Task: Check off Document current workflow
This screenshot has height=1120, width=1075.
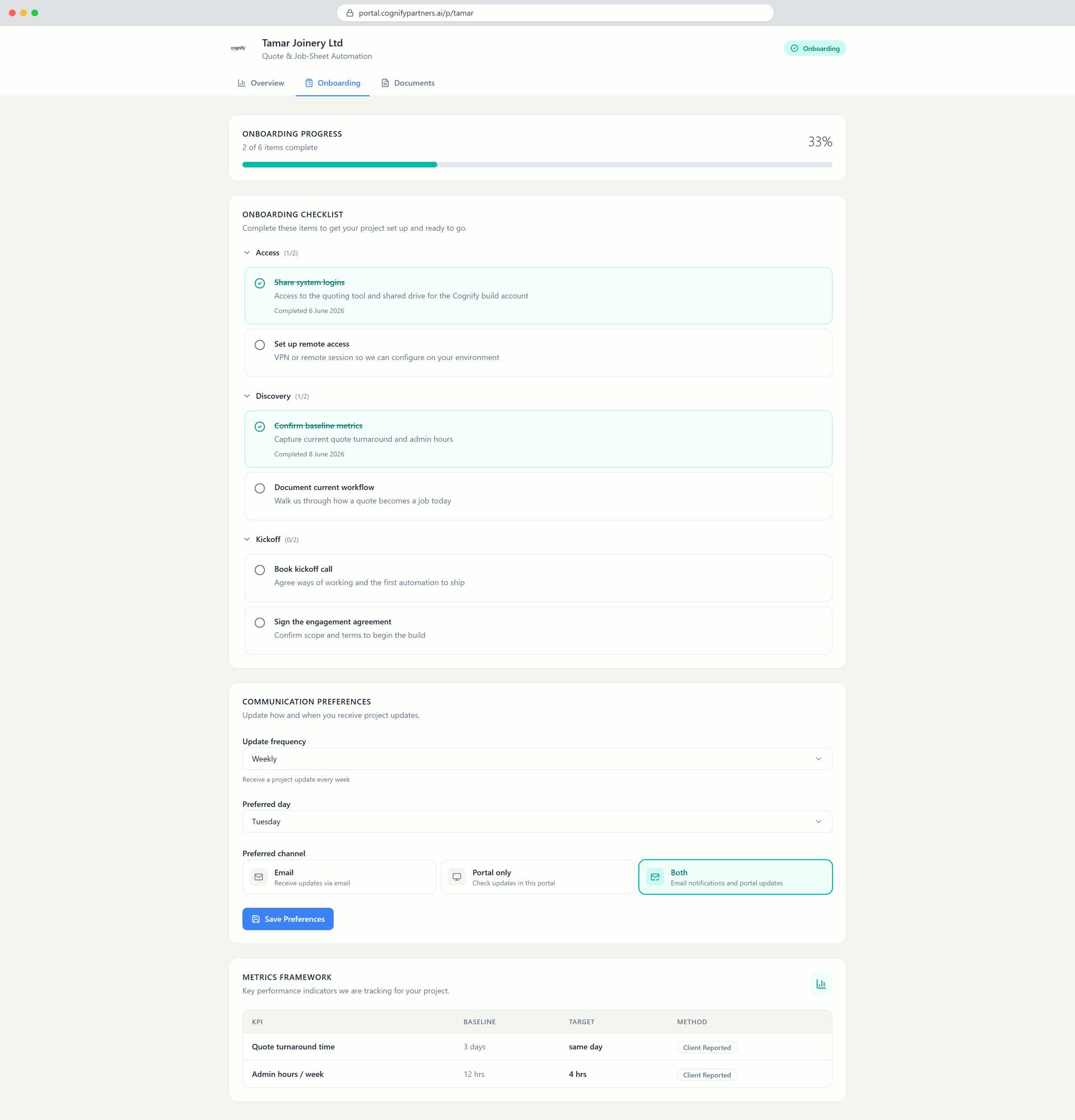Action: pyautogui.click(x=260, y=488)
